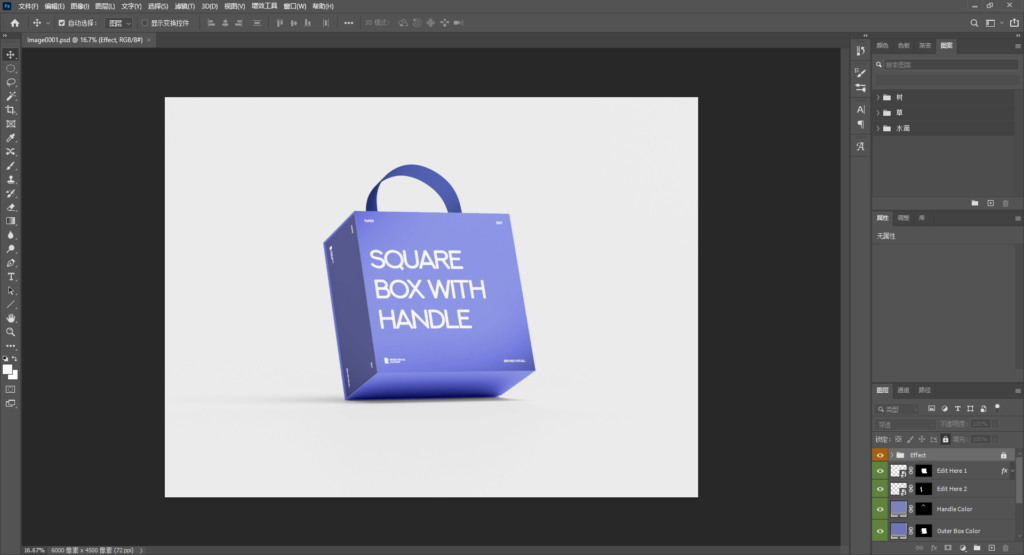Select the Horizontal Type tool
This screenshot has height=555, width=1024.
pyautogui.click(x=10, y=277)
